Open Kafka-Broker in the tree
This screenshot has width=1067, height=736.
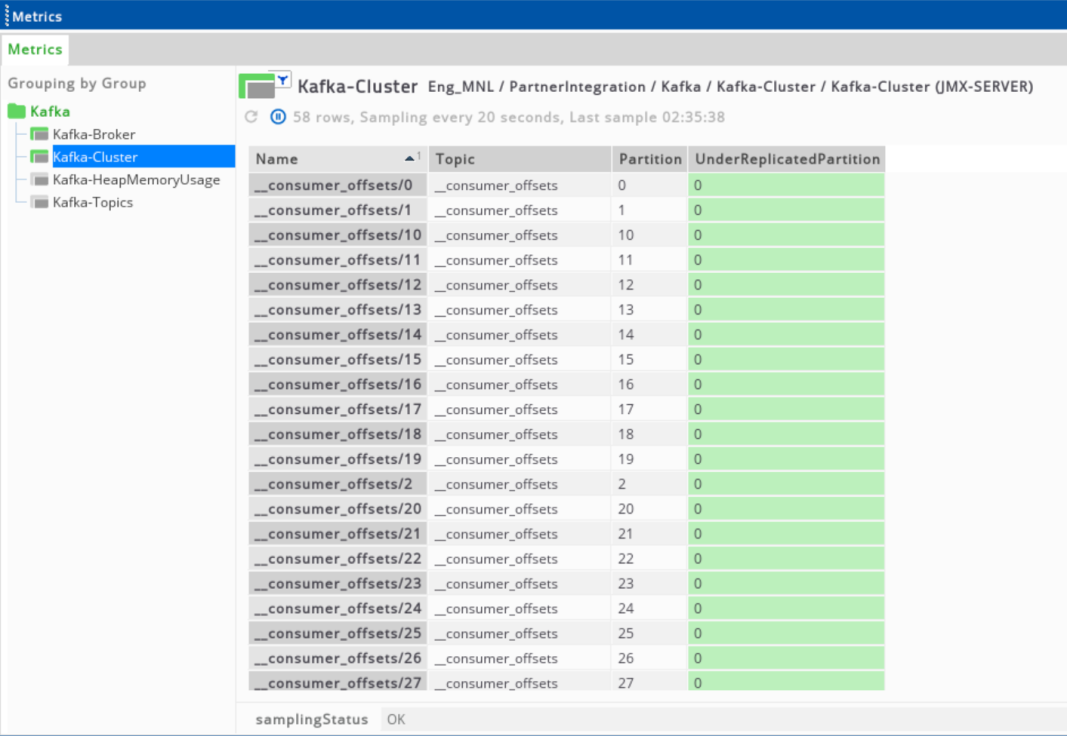pos(94,134)
